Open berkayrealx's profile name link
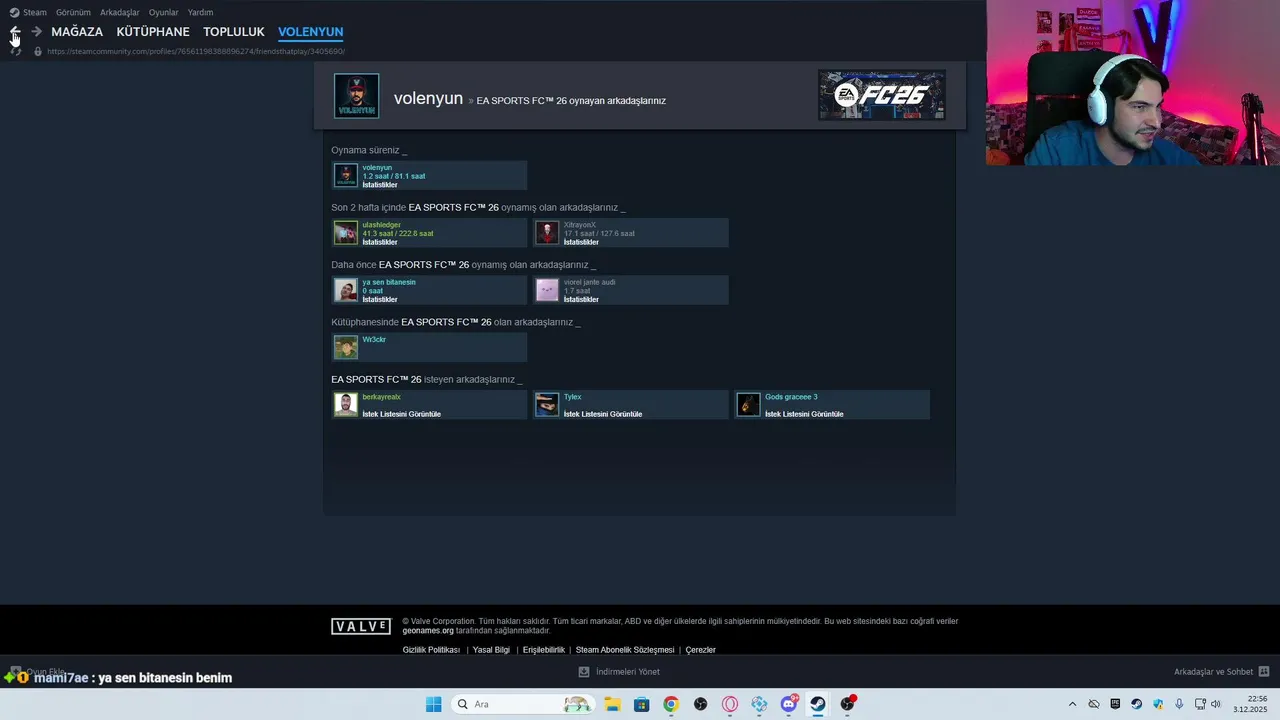The image size is (1280, 720). click(x=381, y=397)
